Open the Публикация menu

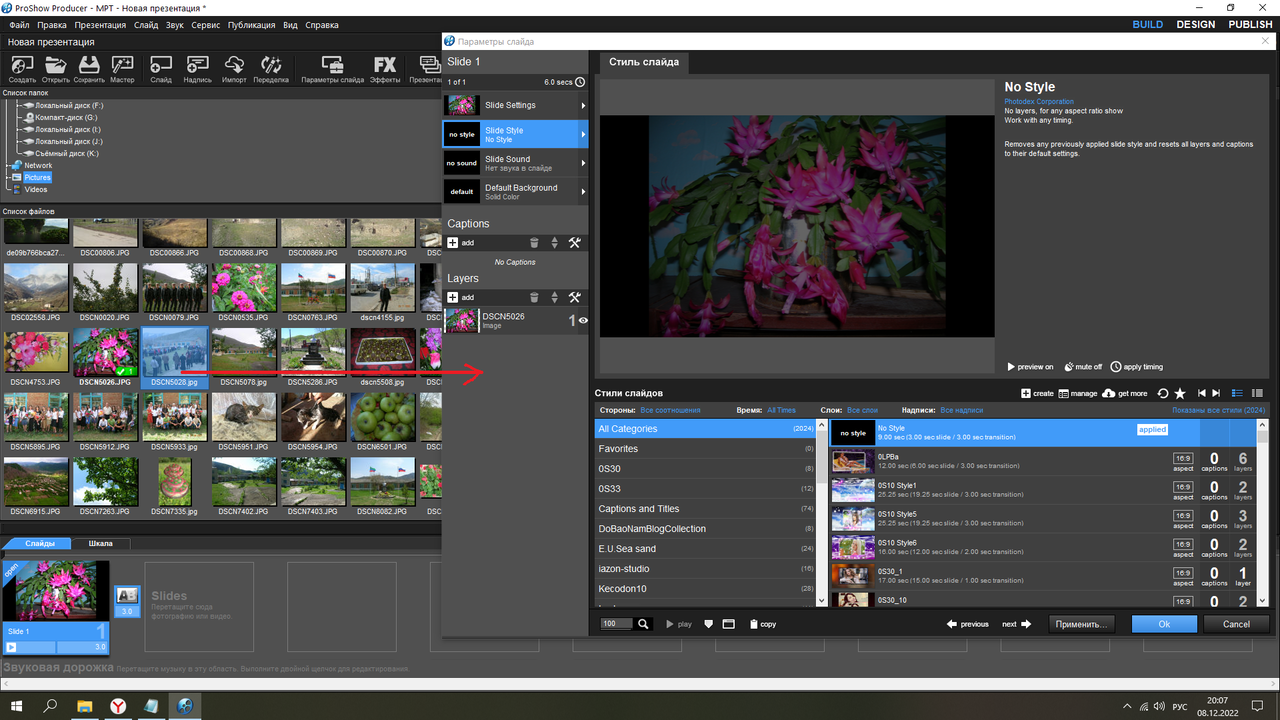(252, 24)
